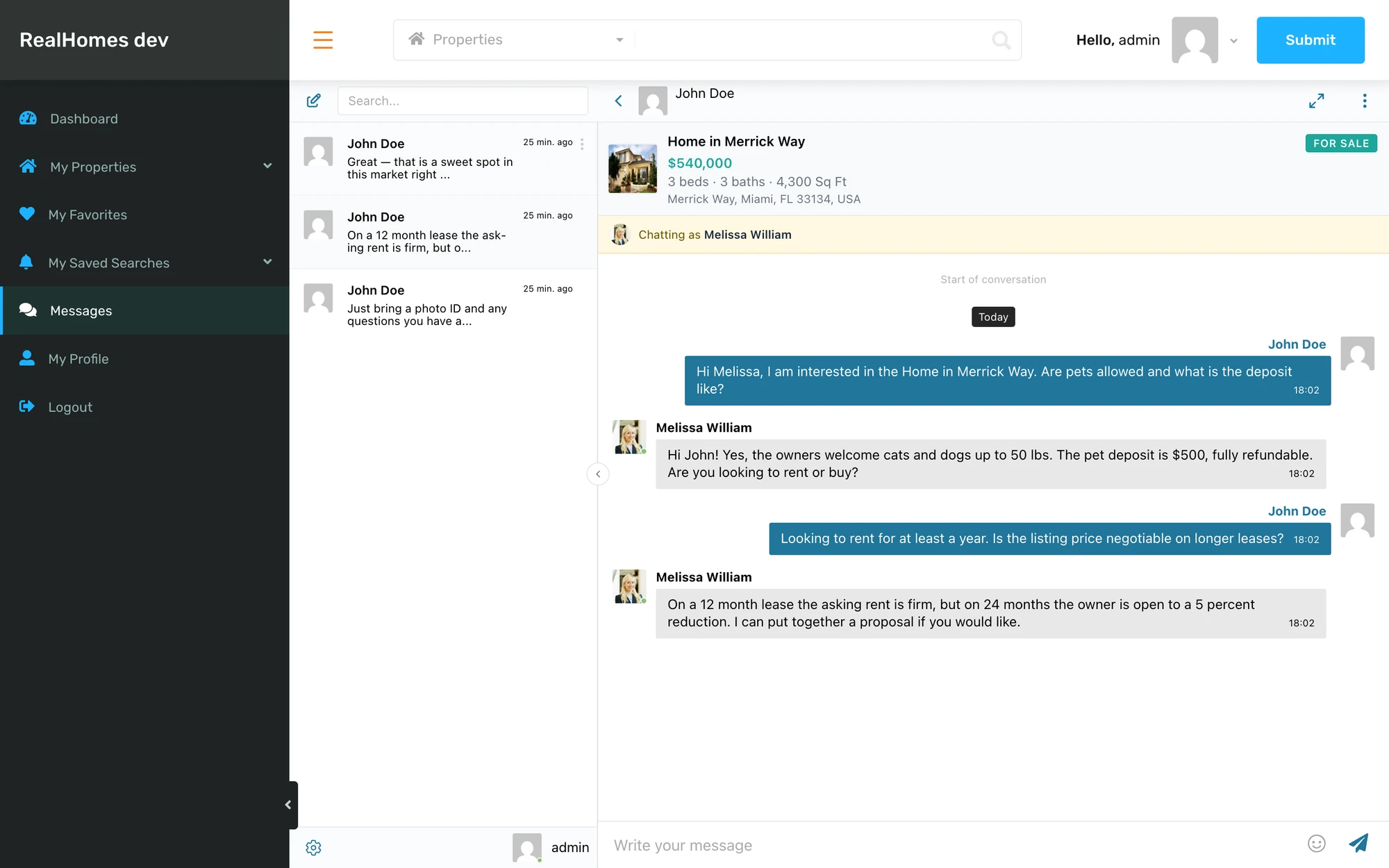Open messaging settings gear
1389x868 pixels.
(313, 847)
